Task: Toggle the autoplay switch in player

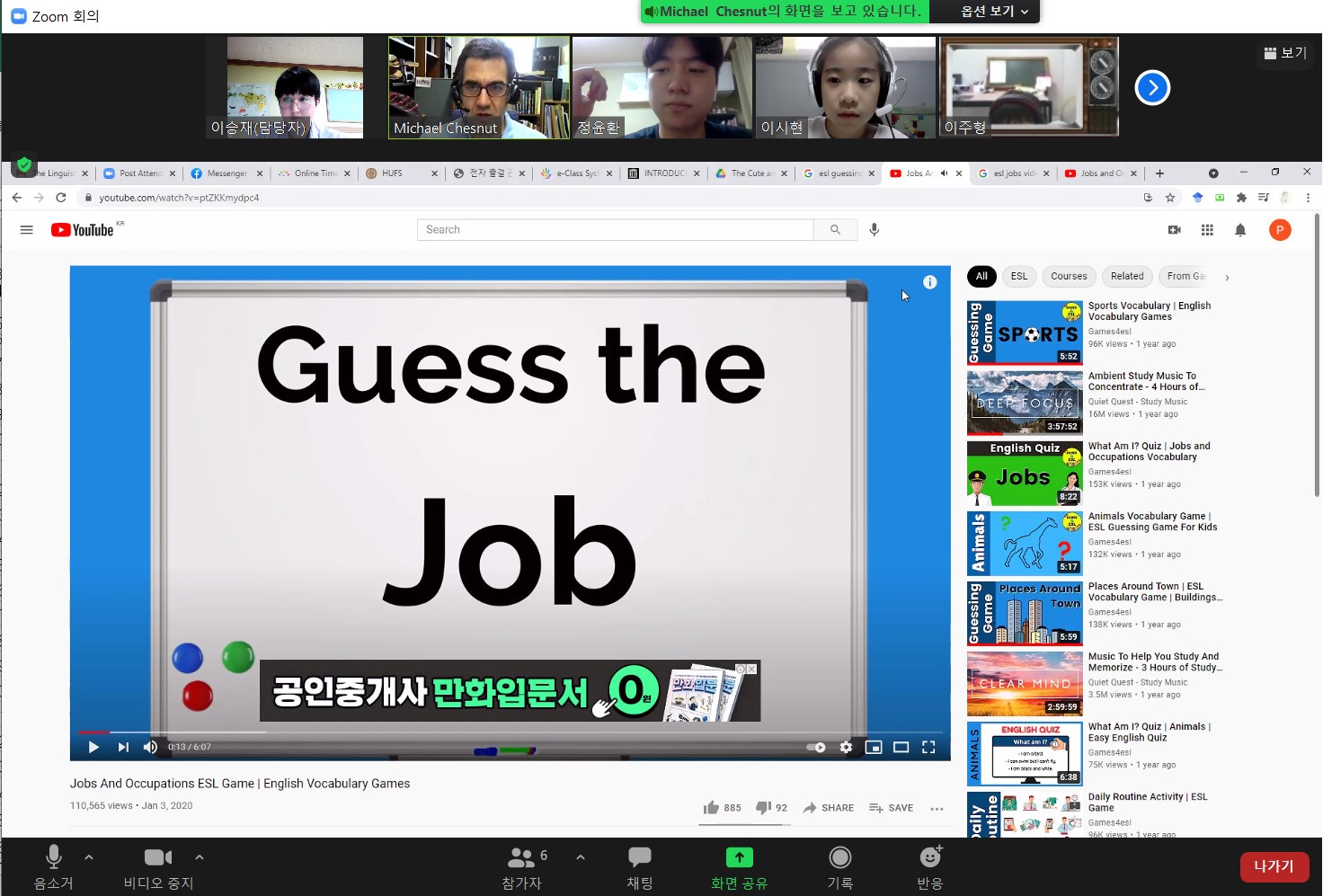Action: coord(816,747)
